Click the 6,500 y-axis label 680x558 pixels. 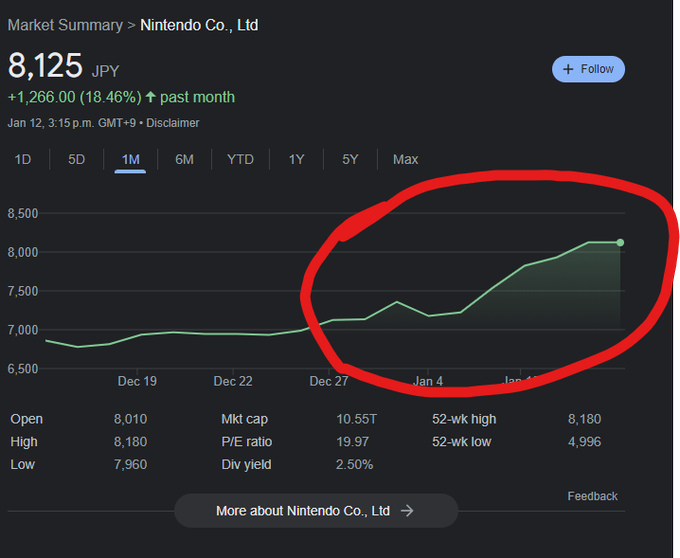tap(23, 369)
